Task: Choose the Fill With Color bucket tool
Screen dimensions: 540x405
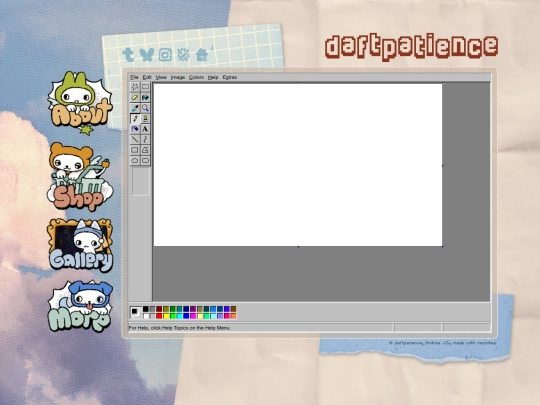Action: point(145,97)
